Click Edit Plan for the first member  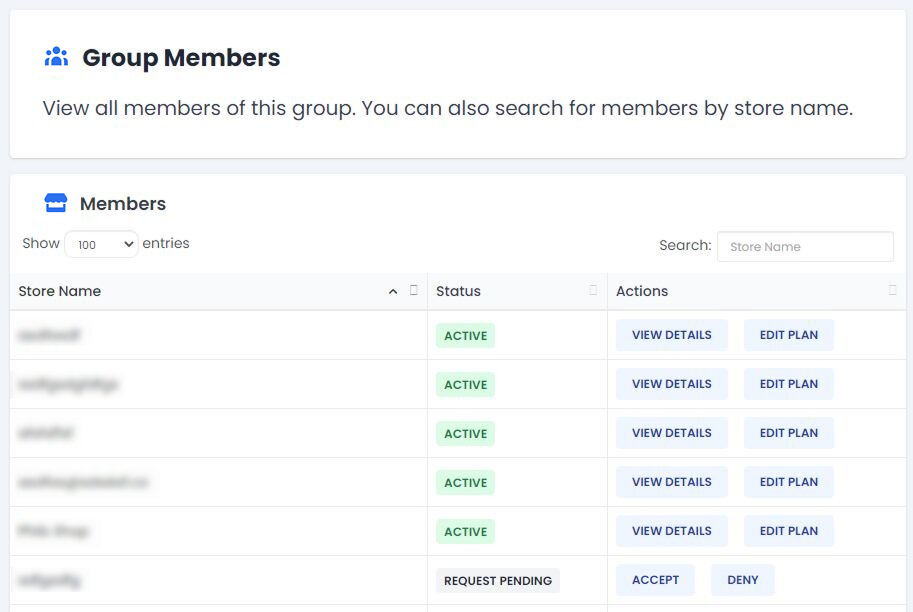788,335
